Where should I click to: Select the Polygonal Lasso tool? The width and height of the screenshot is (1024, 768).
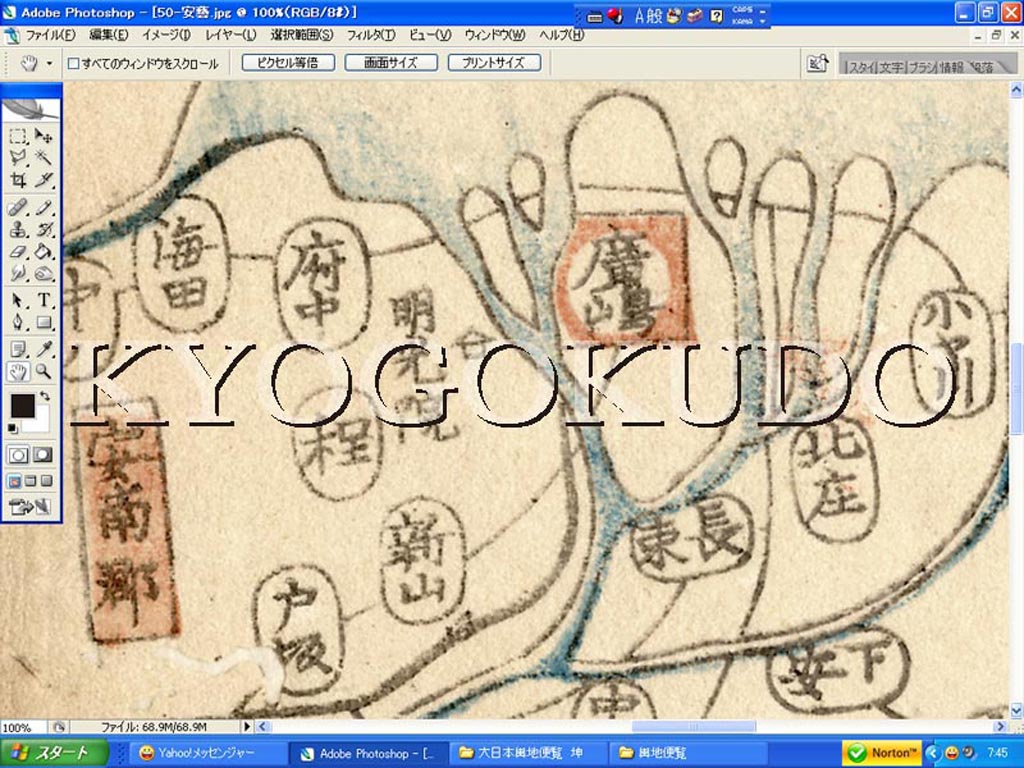[18, 157]
